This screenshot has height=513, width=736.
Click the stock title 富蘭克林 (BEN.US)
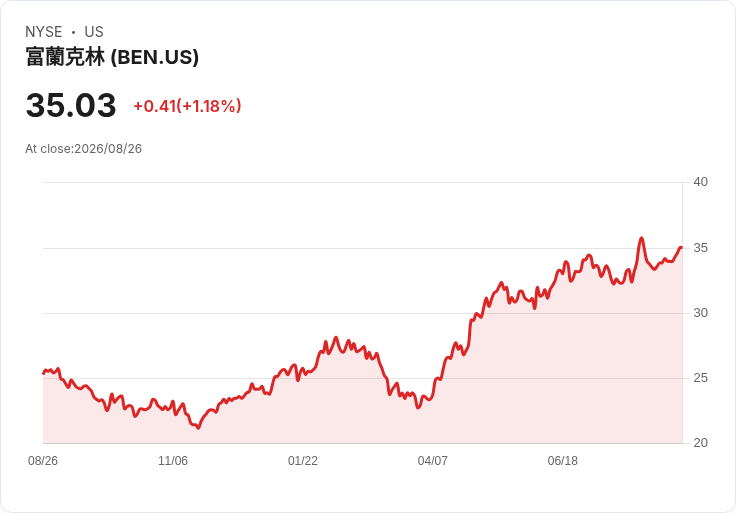[112, 57]
